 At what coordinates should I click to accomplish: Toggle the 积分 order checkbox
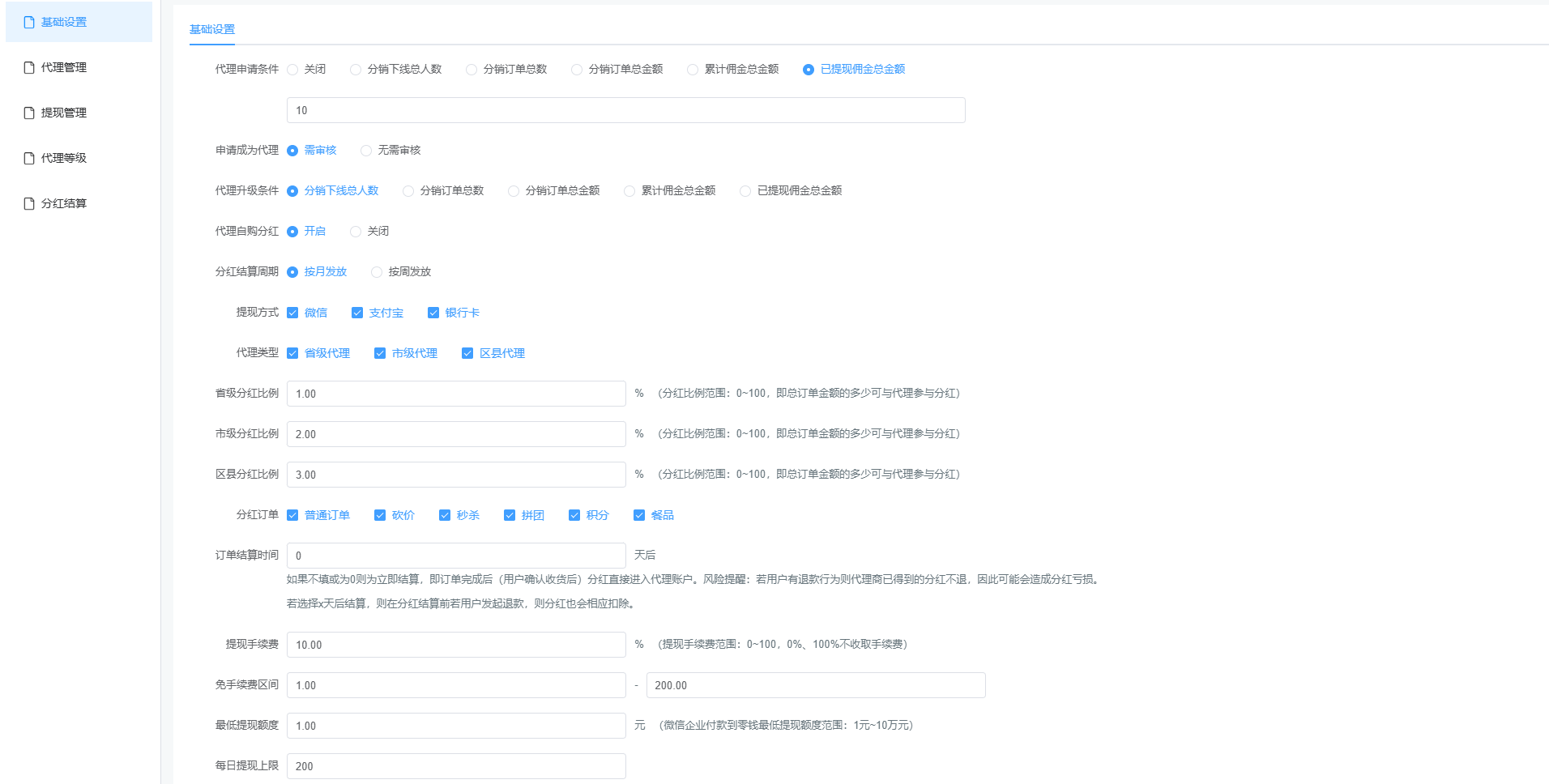(574, 515)
